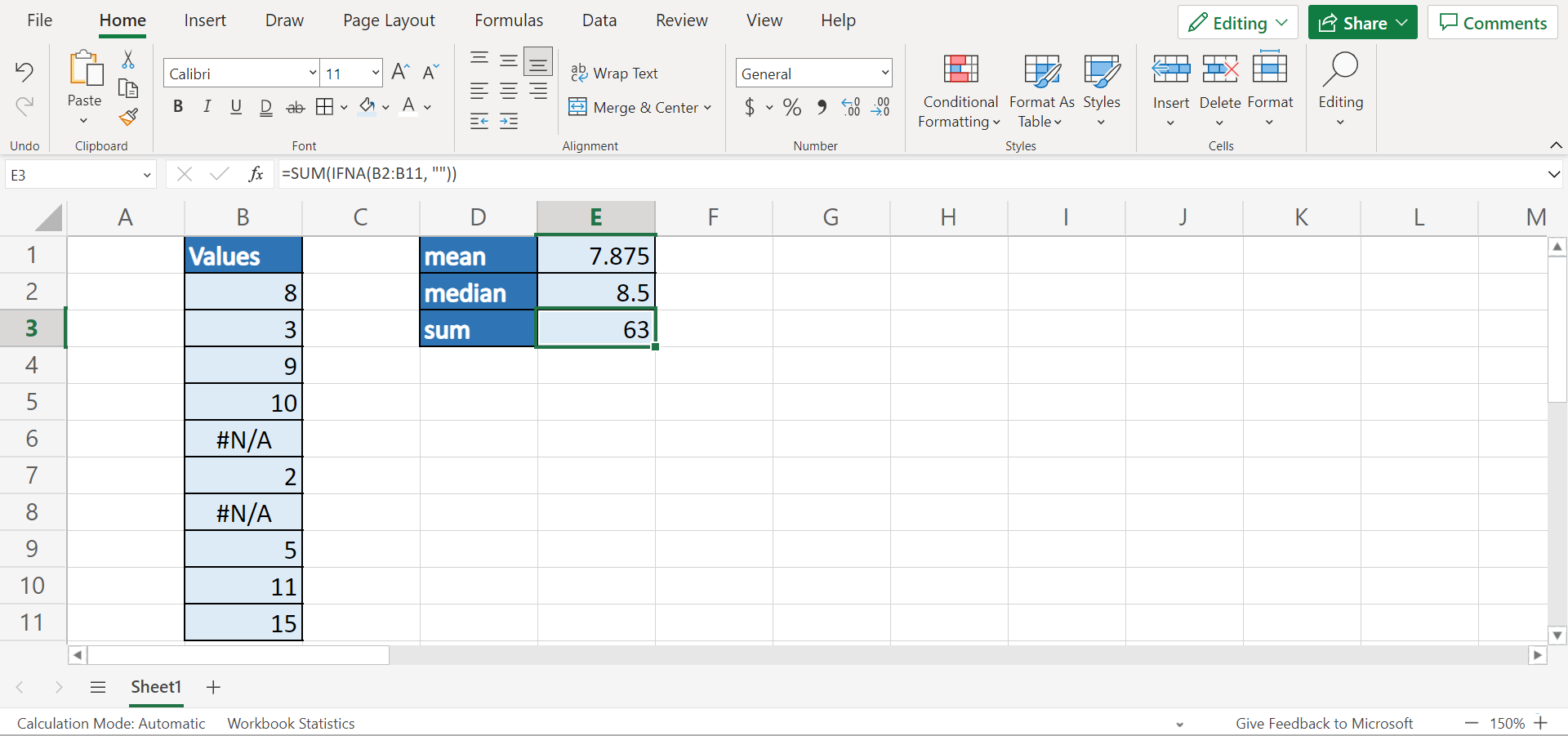
Task: Toggle italic formatting
Action: tap(207, 106)
